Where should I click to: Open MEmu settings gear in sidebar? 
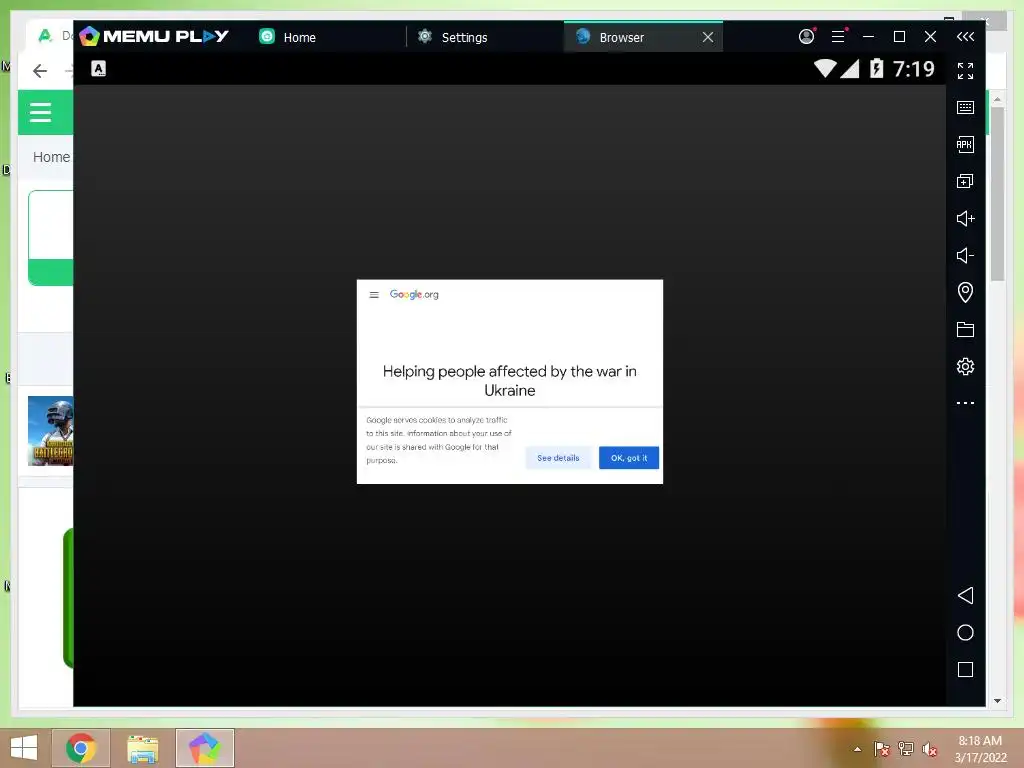pyautogui.click(x=965, y=366)
